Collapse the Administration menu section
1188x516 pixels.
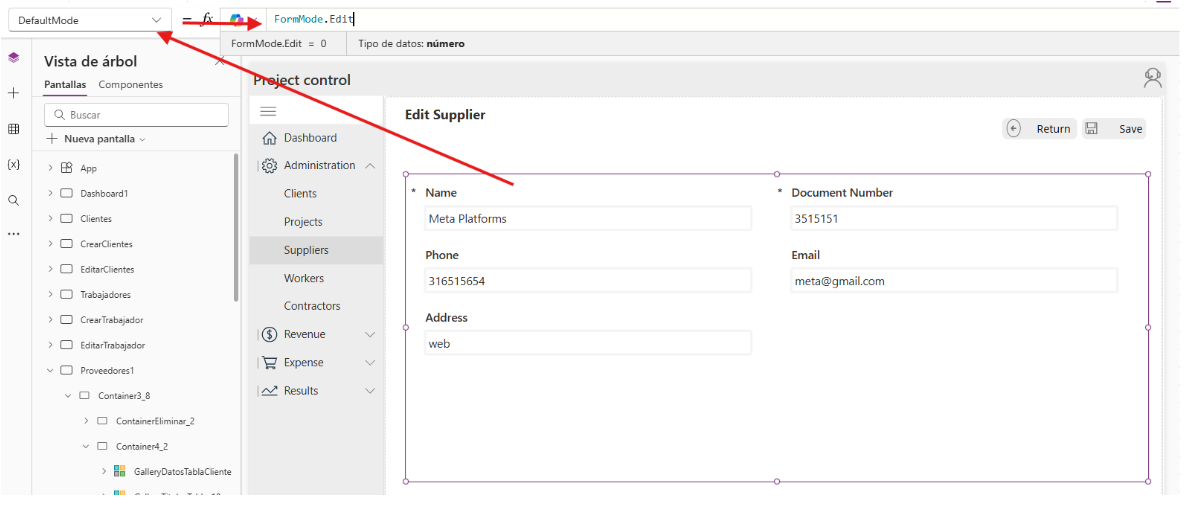click(370, 166)
